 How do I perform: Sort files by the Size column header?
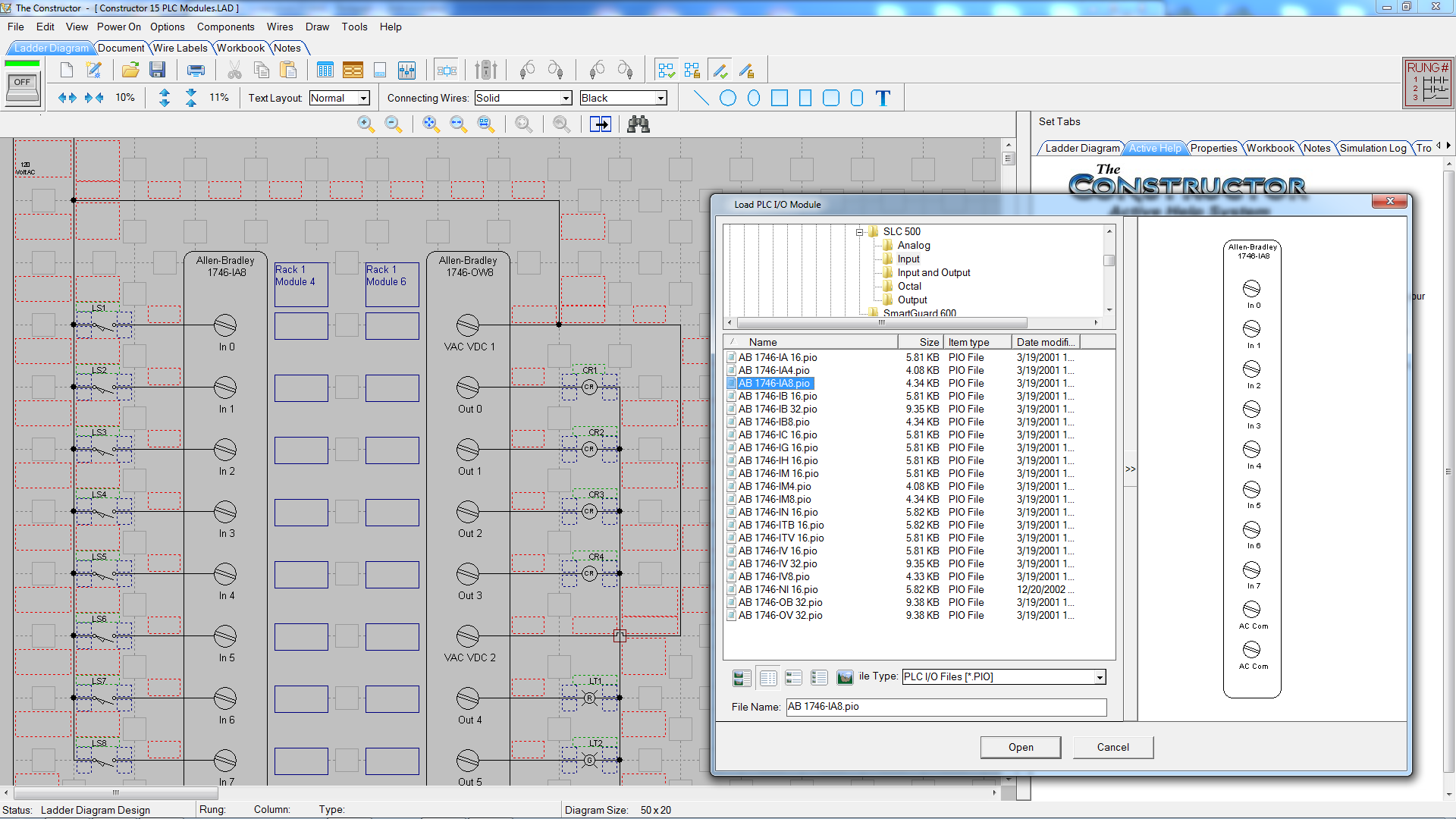[921, 342]
